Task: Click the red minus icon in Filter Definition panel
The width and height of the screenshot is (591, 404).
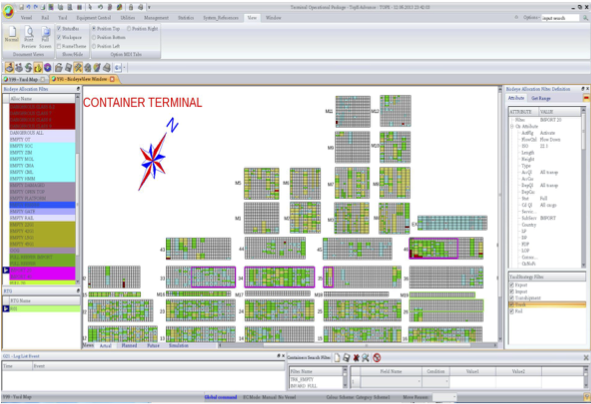Action: (586, 98)
